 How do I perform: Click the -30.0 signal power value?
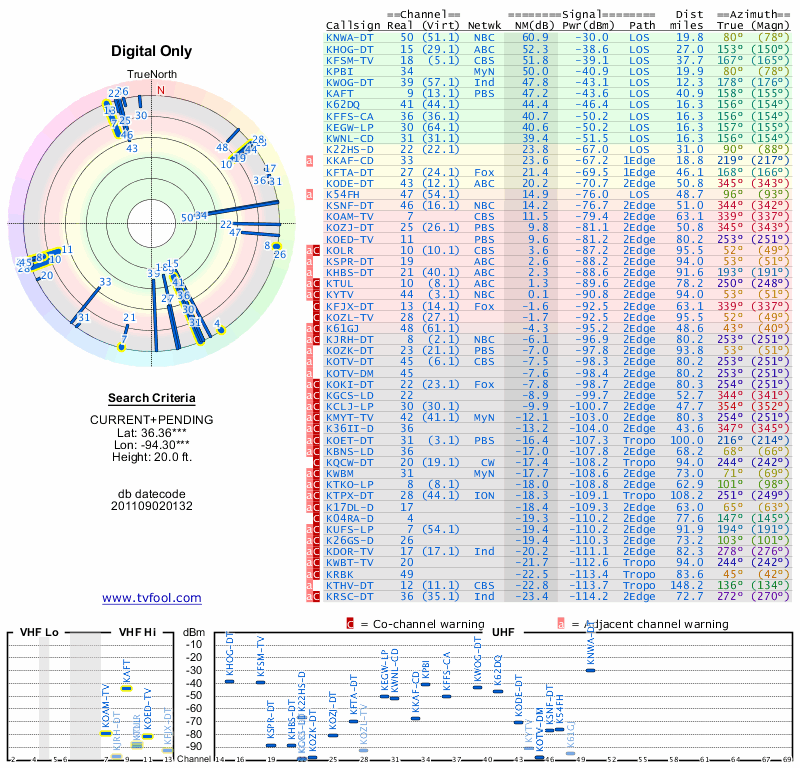(x=592, y=38)
